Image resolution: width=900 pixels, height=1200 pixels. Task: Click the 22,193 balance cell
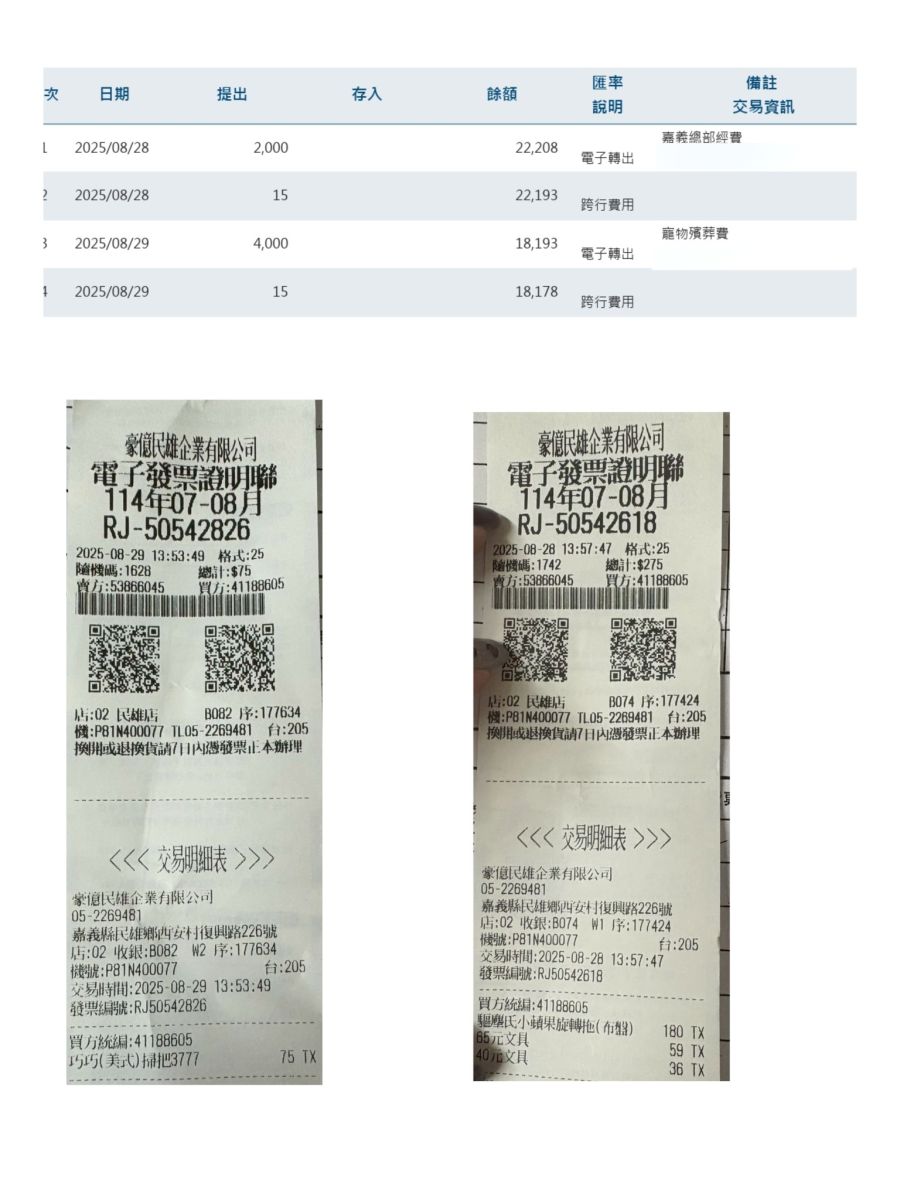click(537, 195)
